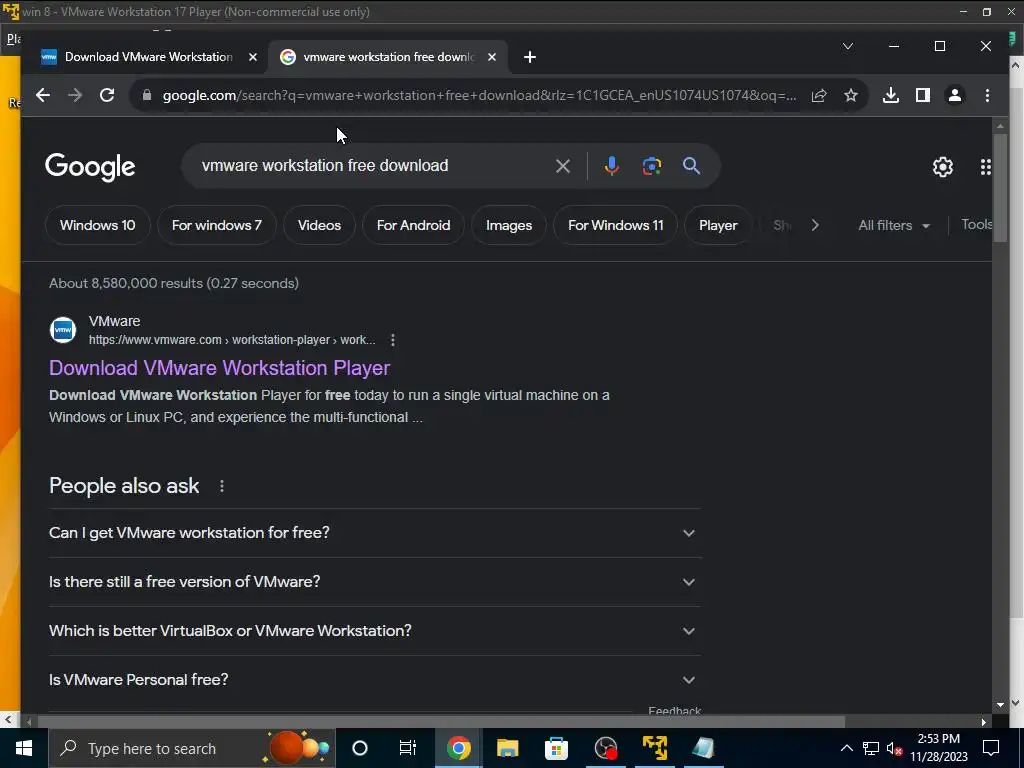This screenshot has width=1024, height=768.
Task: Open the Chrome three-dot menu
Action: tap(987, 95)
